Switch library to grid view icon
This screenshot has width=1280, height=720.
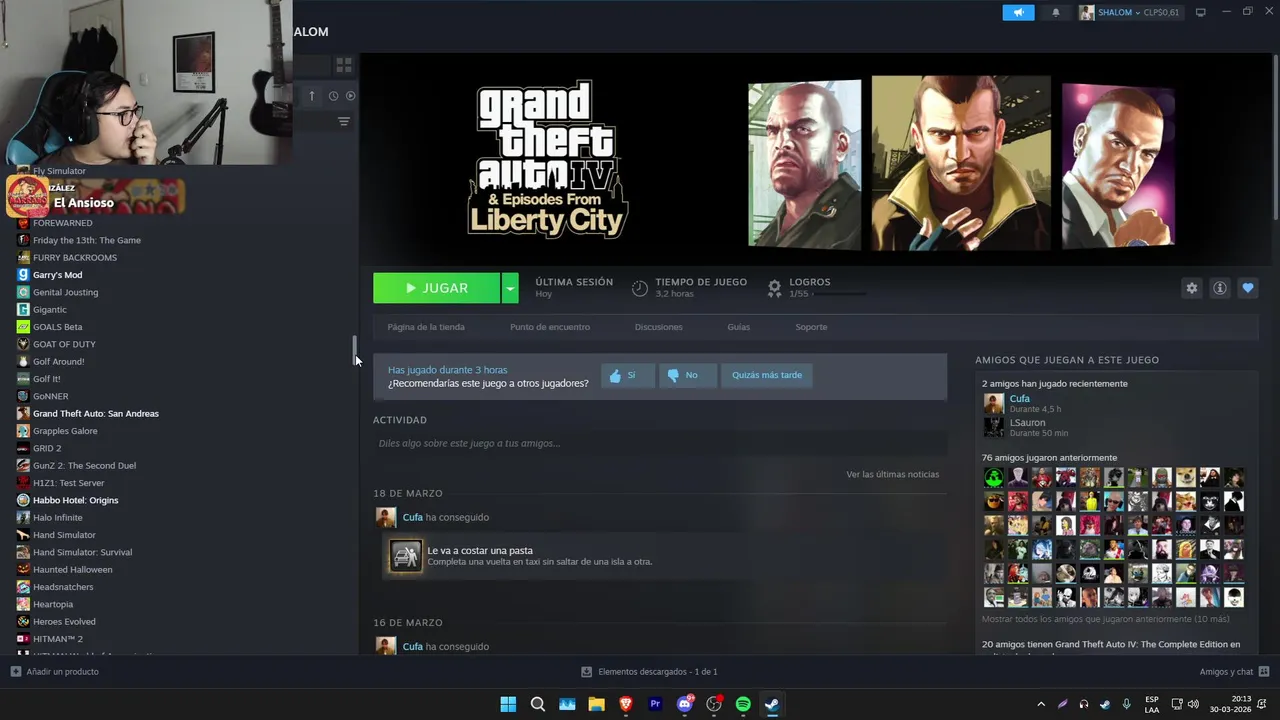(344, 65)
